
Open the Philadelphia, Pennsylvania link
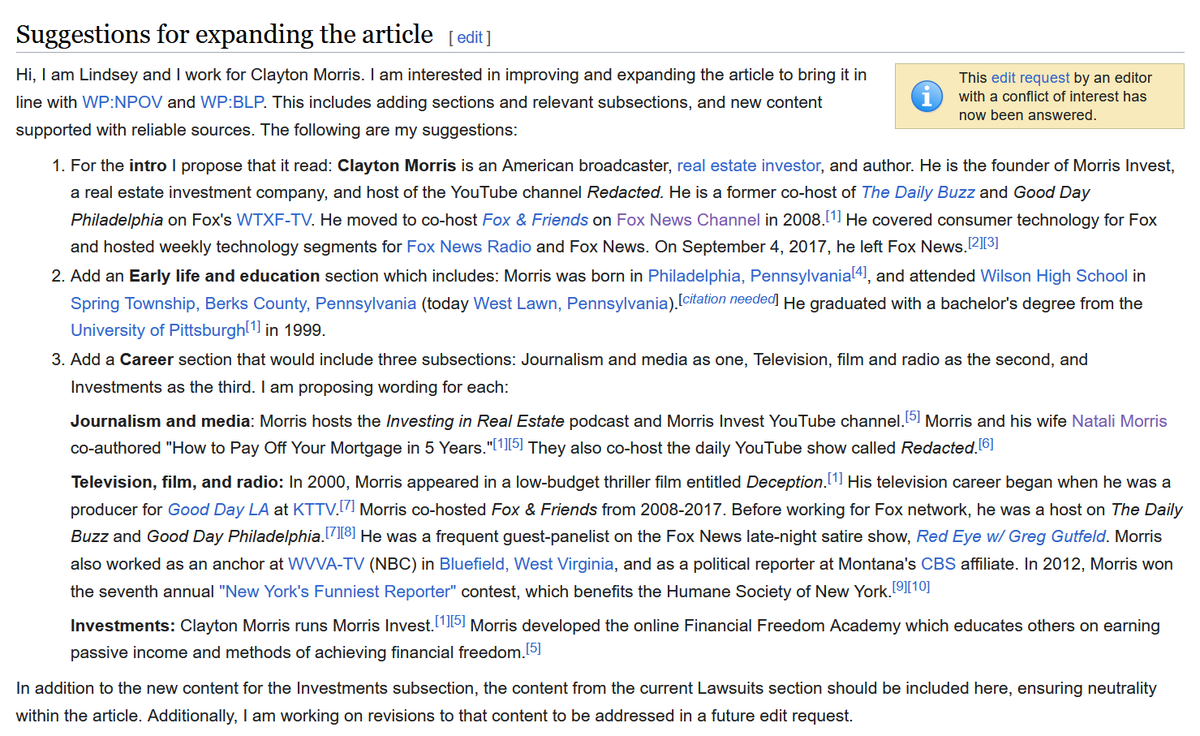coord(749,276)
